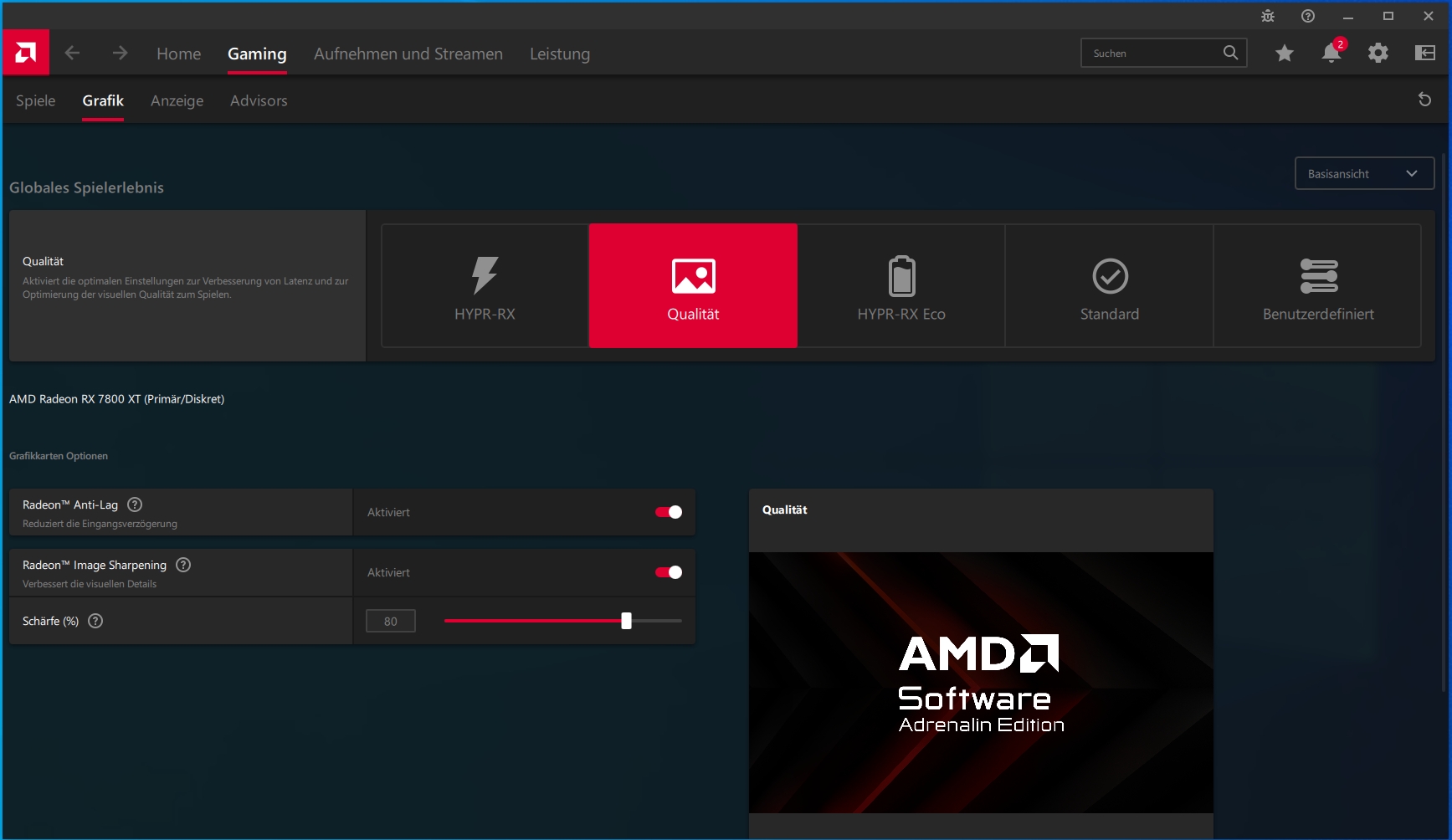The image size is (1452, 840).
Task: Open notifications bell icon
Action: click(x=1331, y=53)
